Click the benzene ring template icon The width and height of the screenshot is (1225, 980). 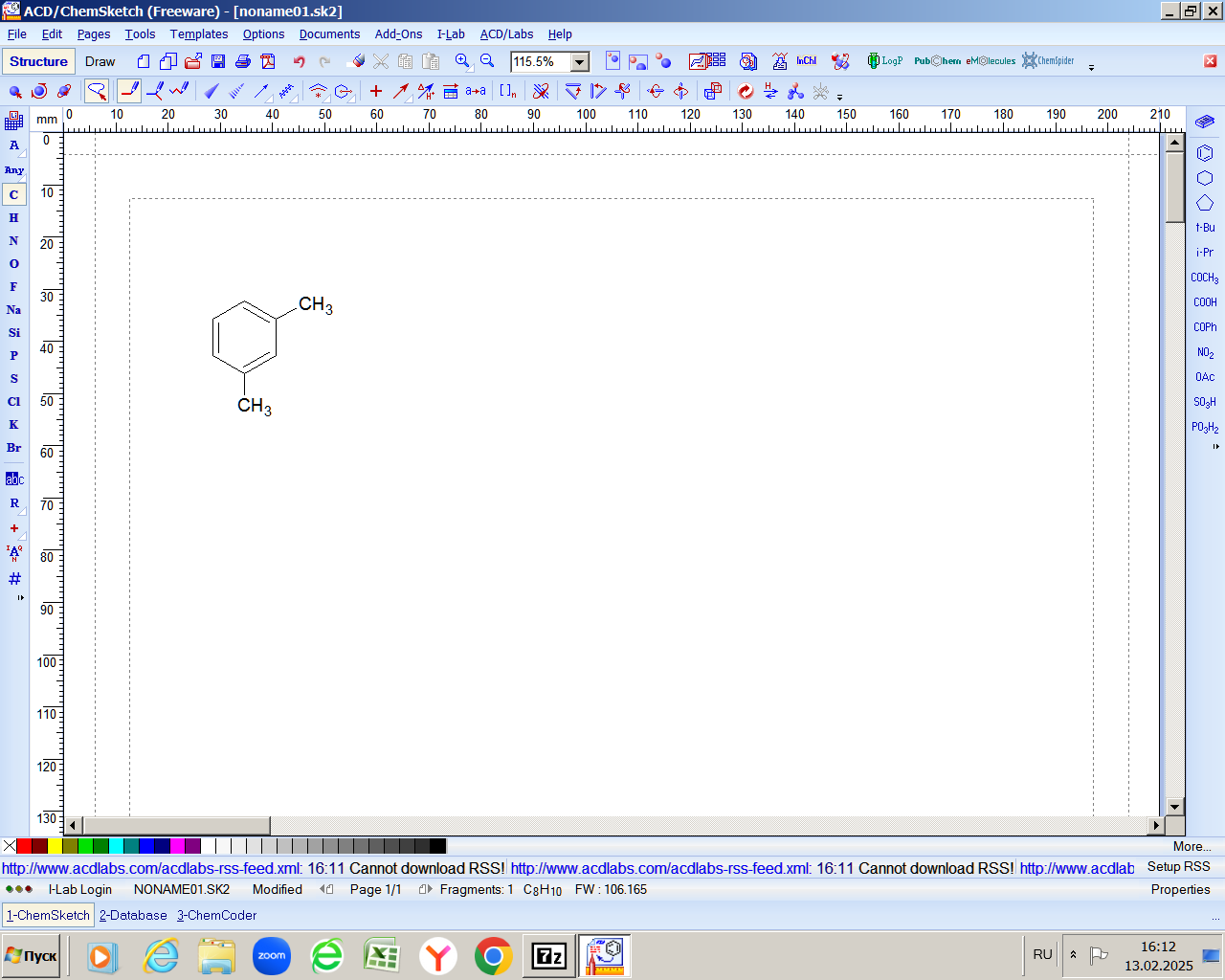(x=1205, y=153)
